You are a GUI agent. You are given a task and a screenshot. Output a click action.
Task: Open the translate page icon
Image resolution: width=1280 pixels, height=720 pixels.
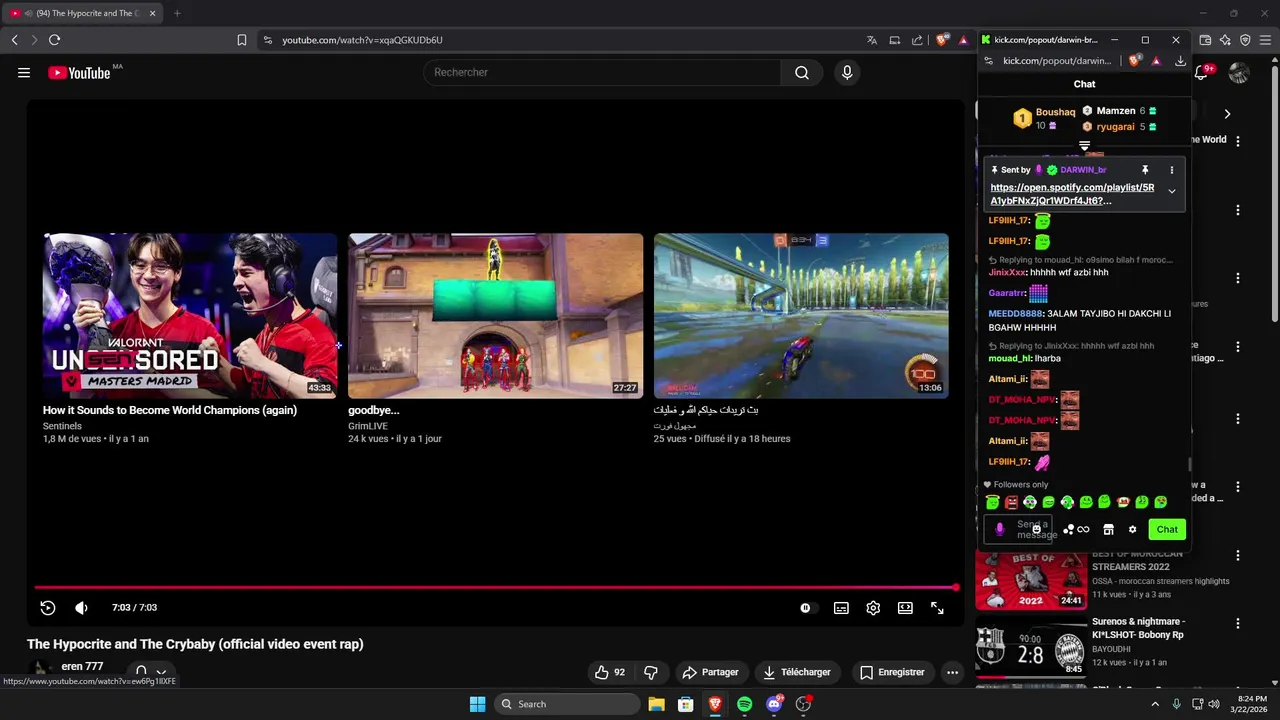(872, 40)
